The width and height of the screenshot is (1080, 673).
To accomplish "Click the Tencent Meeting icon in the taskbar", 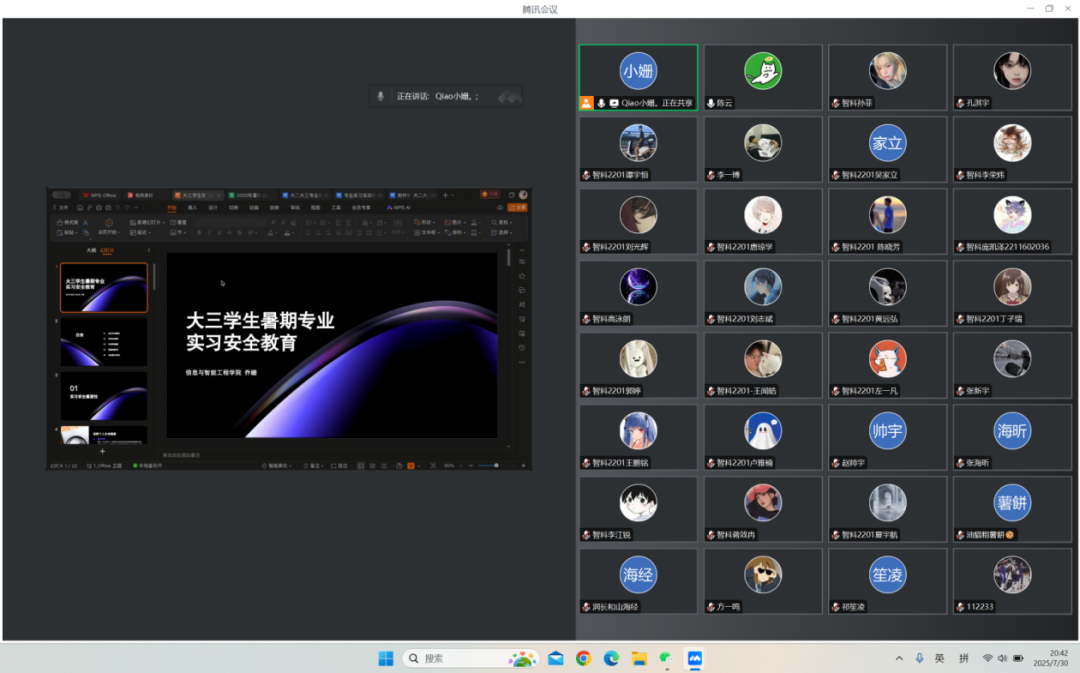I will coord(694,659).
